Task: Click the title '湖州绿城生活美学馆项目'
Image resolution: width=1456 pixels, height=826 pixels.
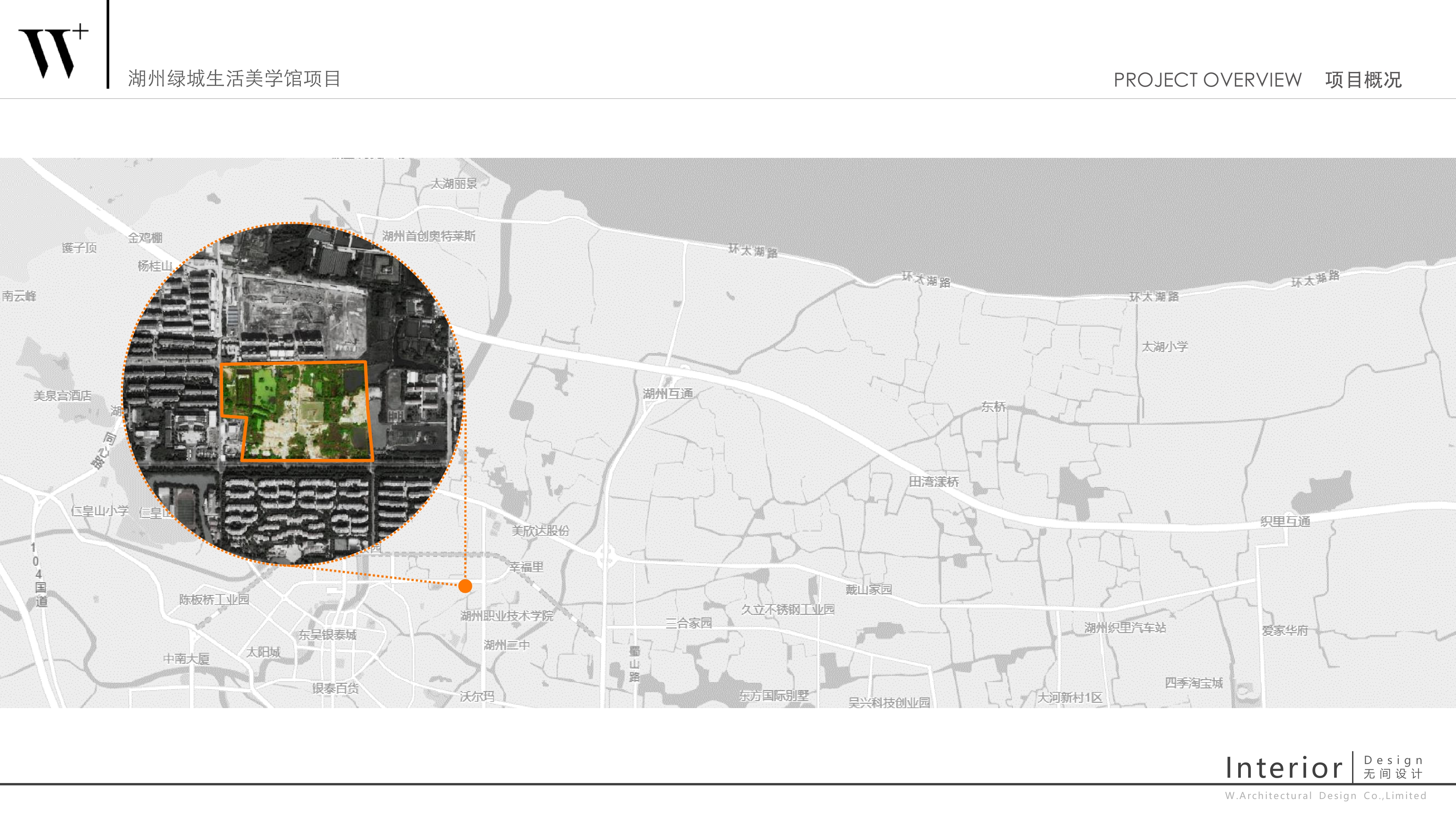Action: [234, 78]
